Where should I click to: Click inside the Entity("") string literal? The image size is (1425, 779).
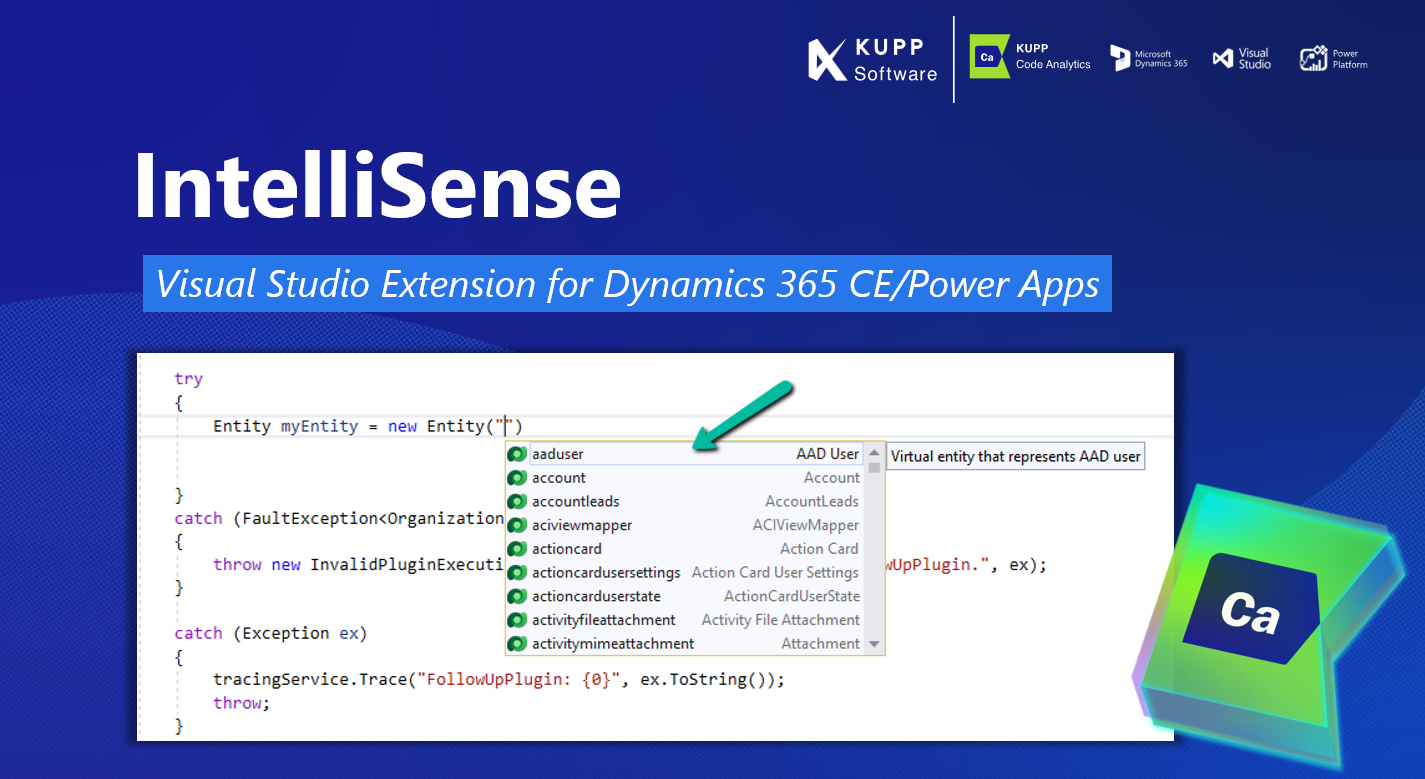point(506,426)
